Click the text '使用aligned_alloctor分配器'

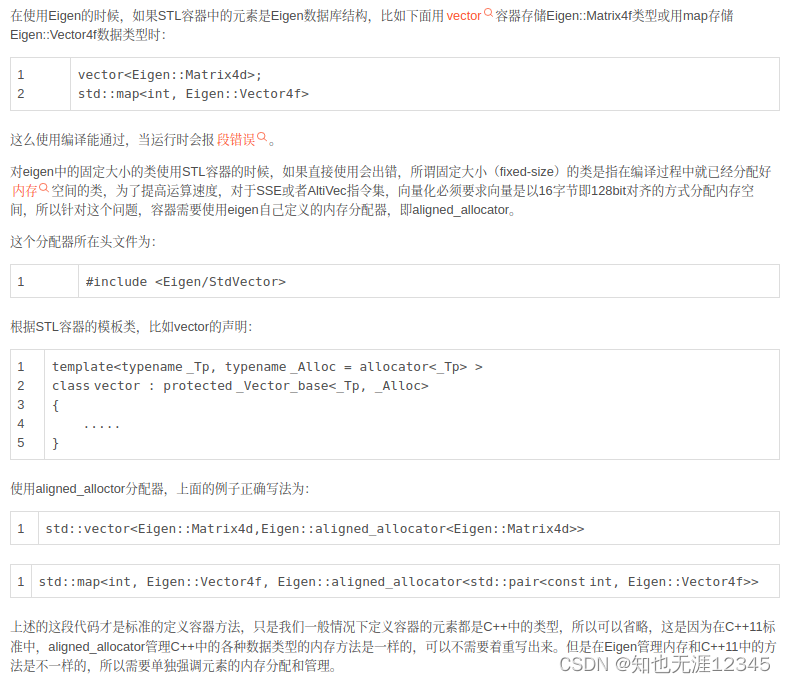pos(87,489)
